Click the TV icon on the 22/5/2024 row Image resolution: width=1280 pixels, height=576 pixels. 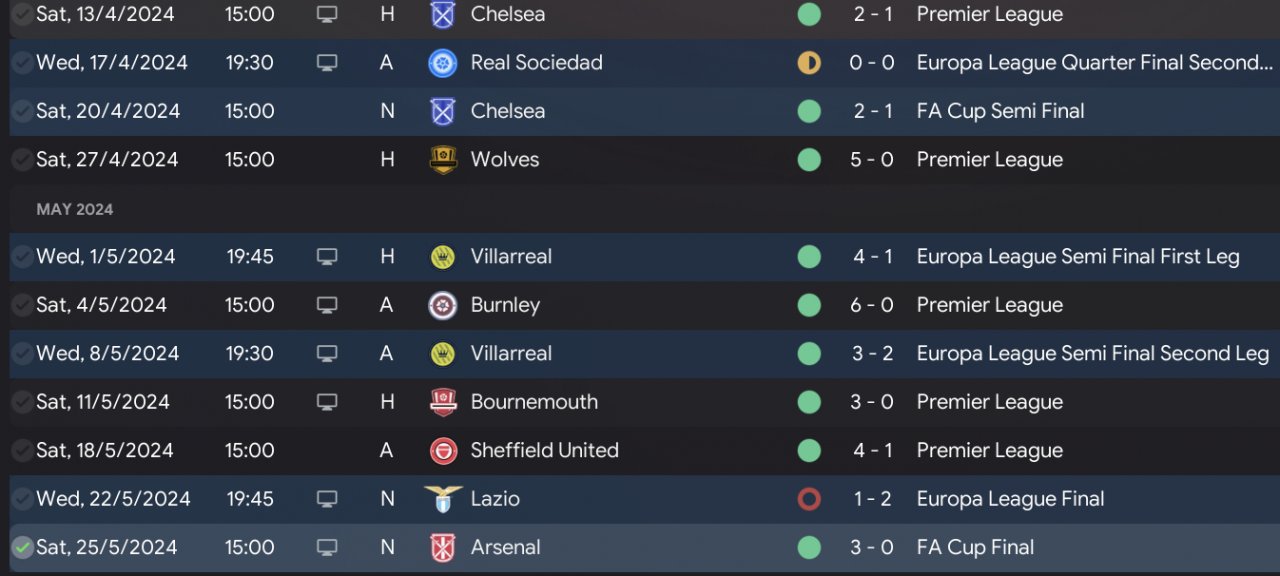click(x=327, y=499)
